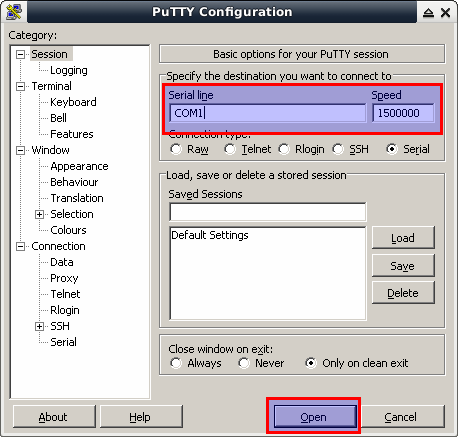Collapse the Connection category node

point(20,246)
